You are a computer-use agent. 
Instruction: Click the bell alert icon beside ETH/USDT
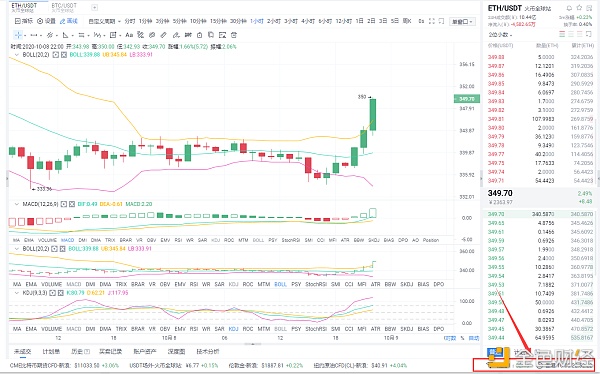569,8
